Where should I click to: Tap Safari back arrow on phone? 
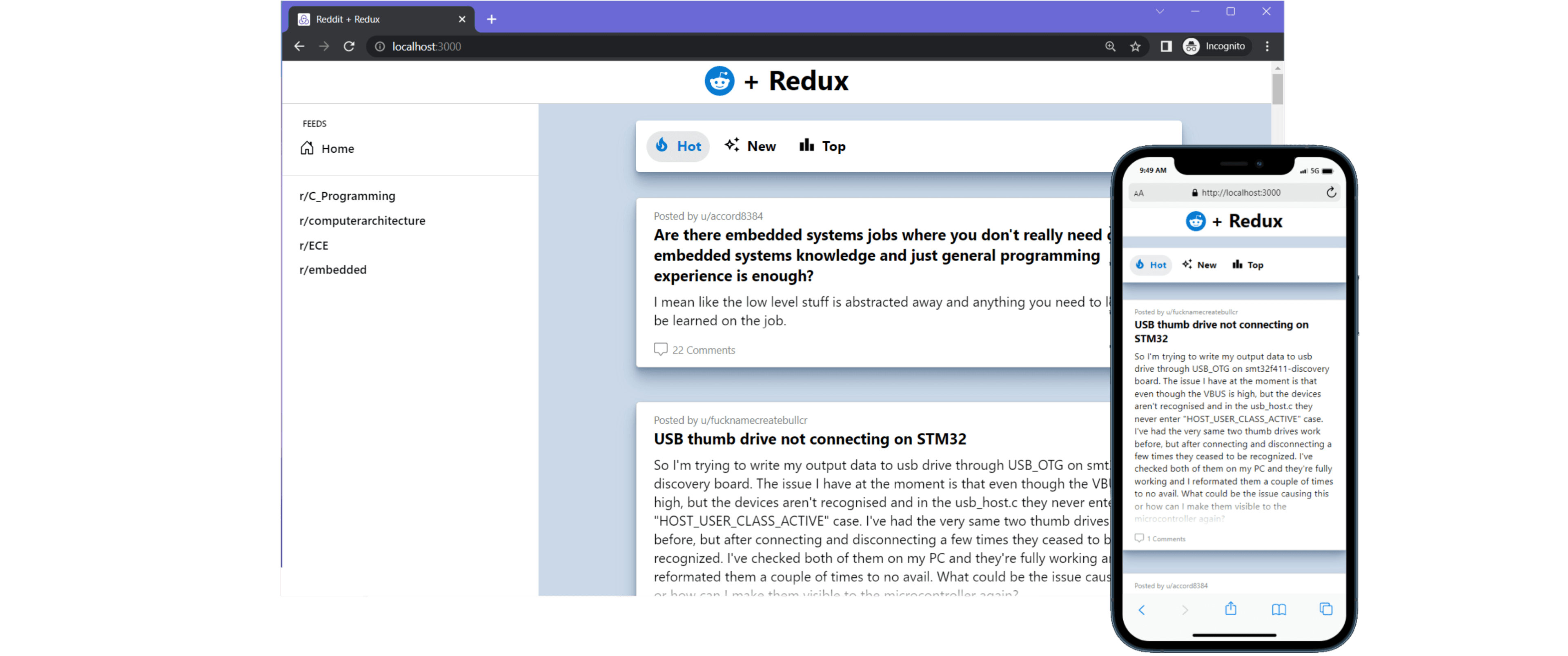1141,610
